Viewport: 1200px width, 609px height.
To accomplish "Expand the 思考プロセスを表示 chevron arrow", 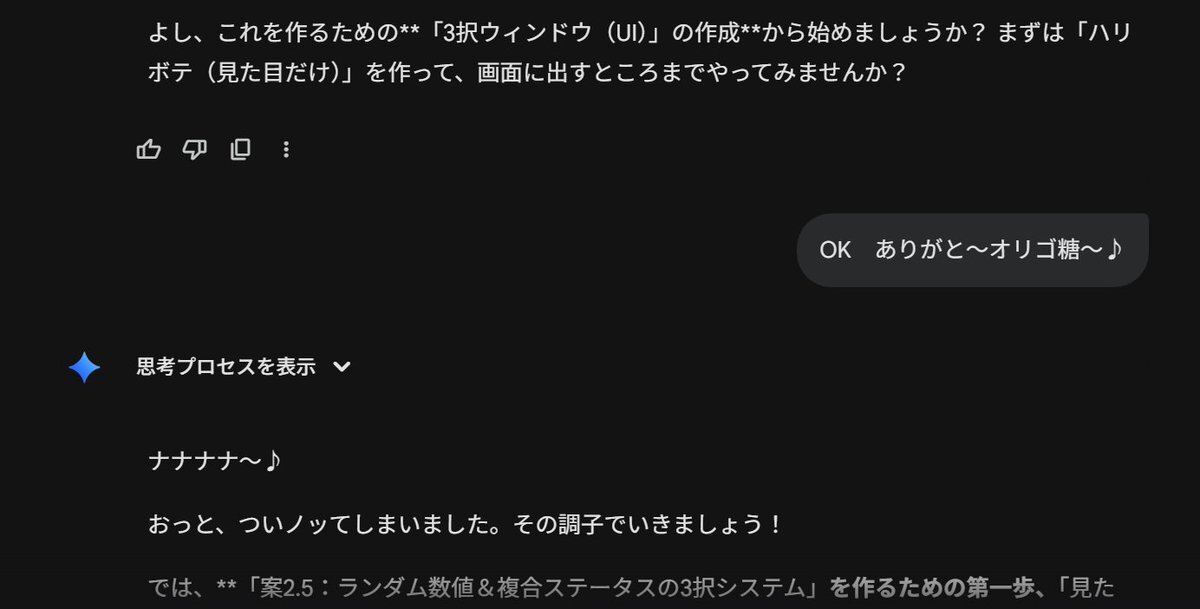I will point(342,367).
